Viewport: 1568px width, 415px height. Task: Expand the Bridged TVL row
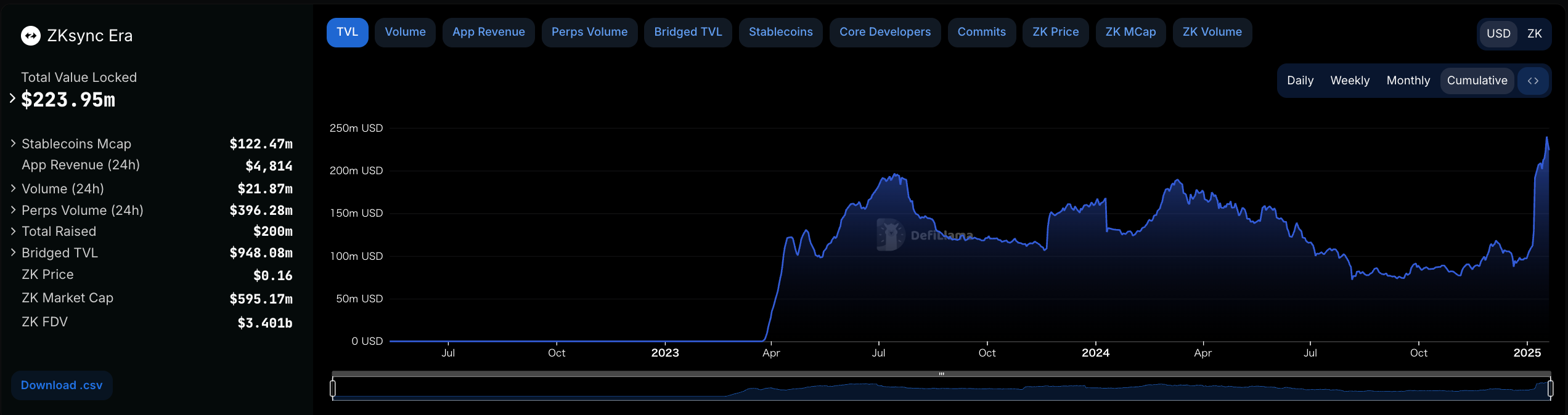click(x=13, y=252)
